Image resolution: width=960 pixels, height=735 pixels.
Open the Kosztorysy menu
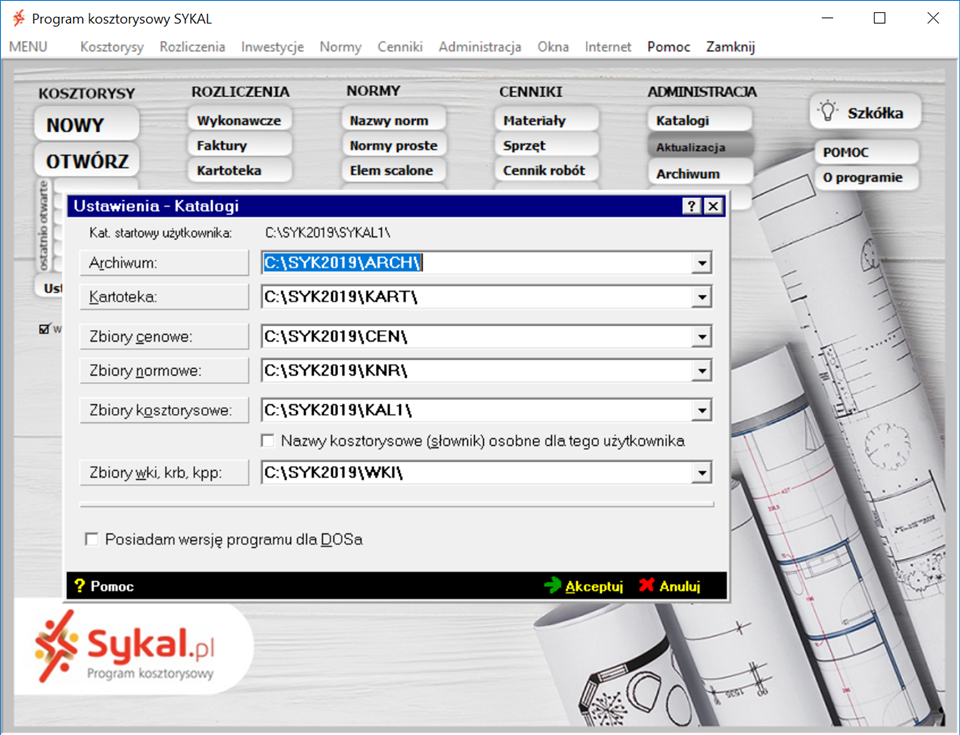[x=111, y=47]
